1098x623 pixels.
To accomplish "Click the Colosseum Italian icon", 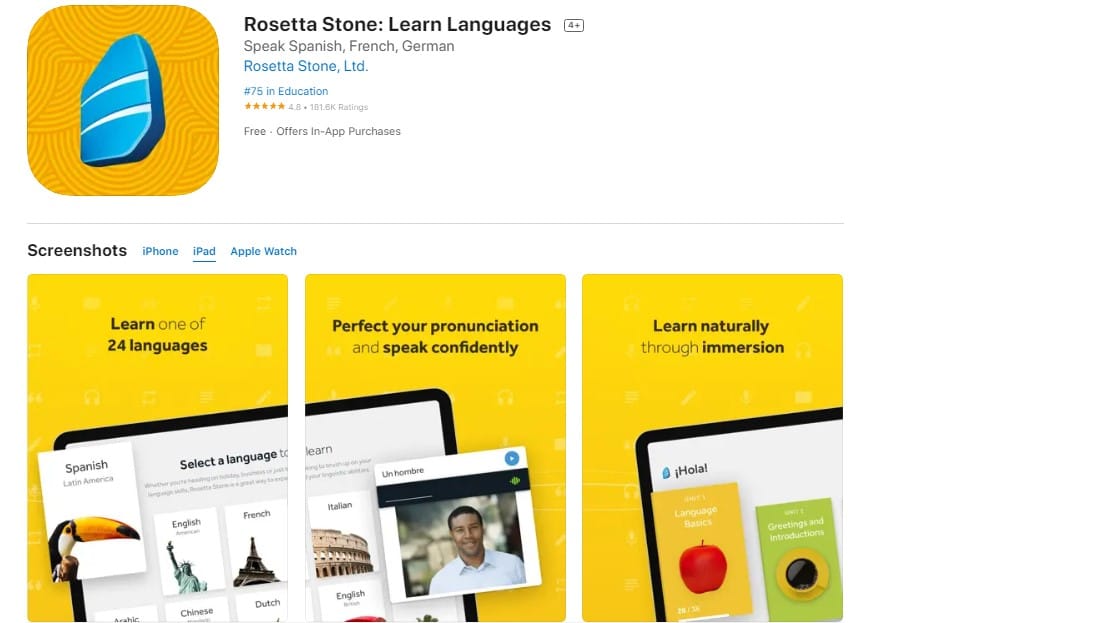I will pos(342,553).
